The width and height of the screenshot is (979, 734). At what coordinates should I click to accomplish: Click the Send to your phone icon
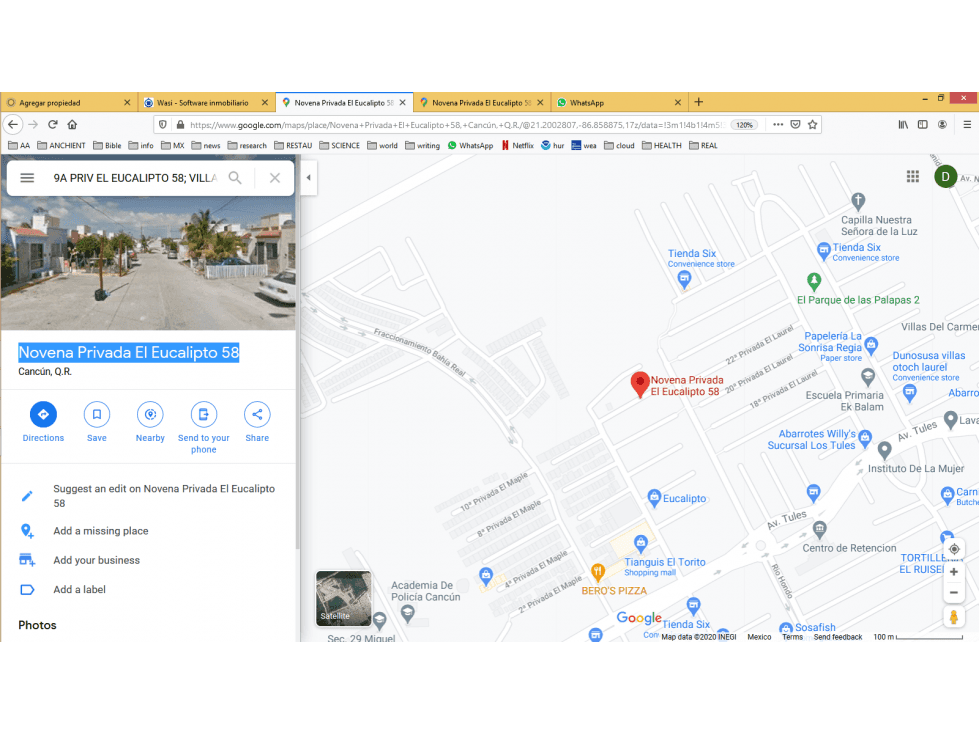pyautogui.click(x=204, y=414)
